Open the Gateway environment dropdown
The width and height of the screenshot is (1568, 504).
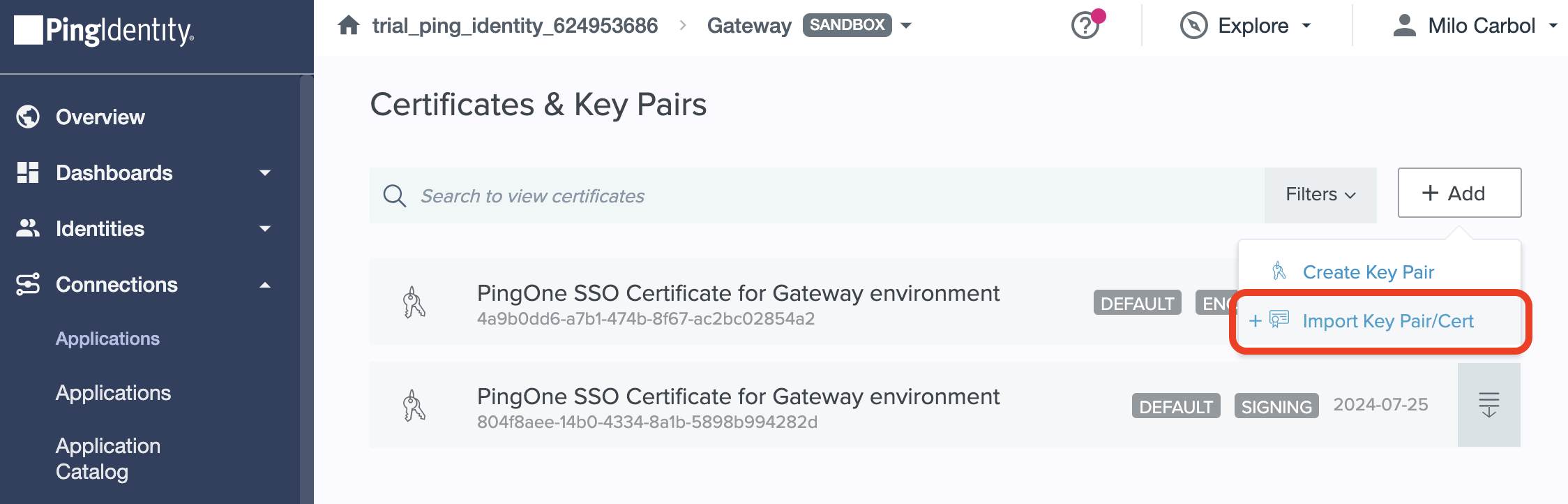[906, 26]
